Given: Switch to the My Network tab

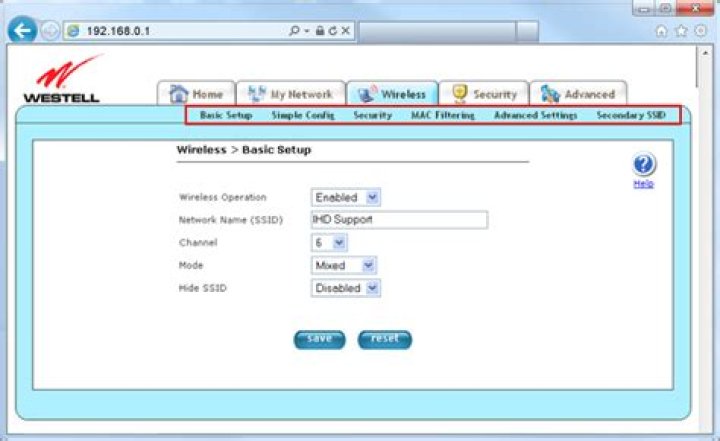Looking at the screenshot, I should (x=290, y=94).
